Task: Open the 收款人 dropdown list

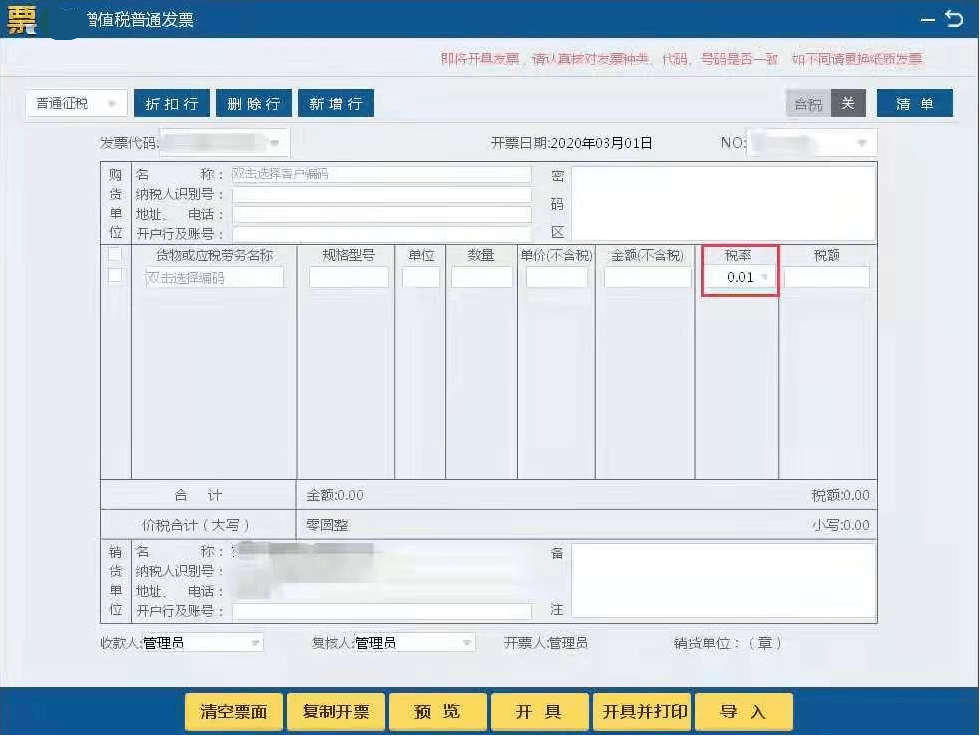Action: click(x=255, y=643)
